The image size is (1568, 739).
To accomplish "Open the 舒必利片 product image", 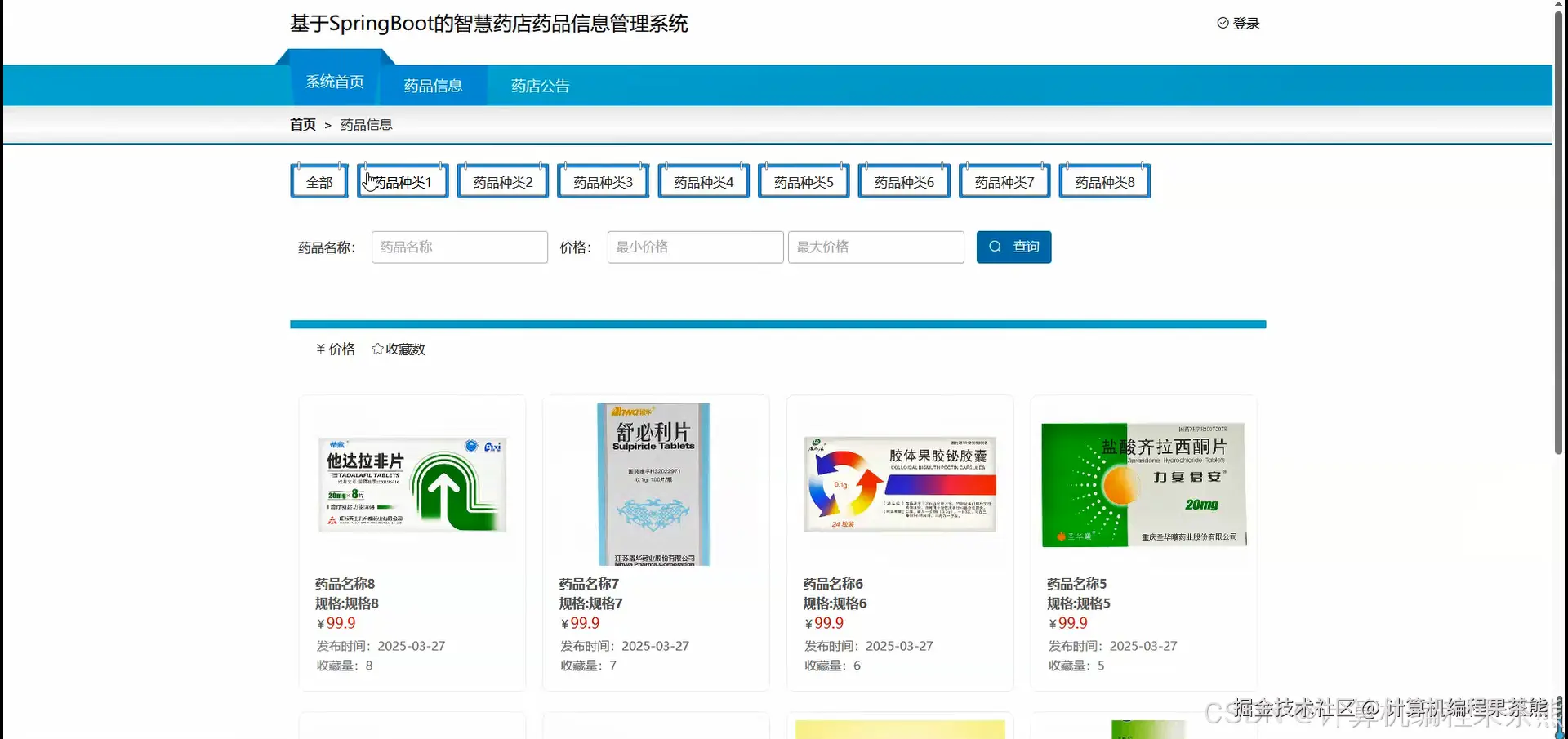I will click(x=653, y=484).
